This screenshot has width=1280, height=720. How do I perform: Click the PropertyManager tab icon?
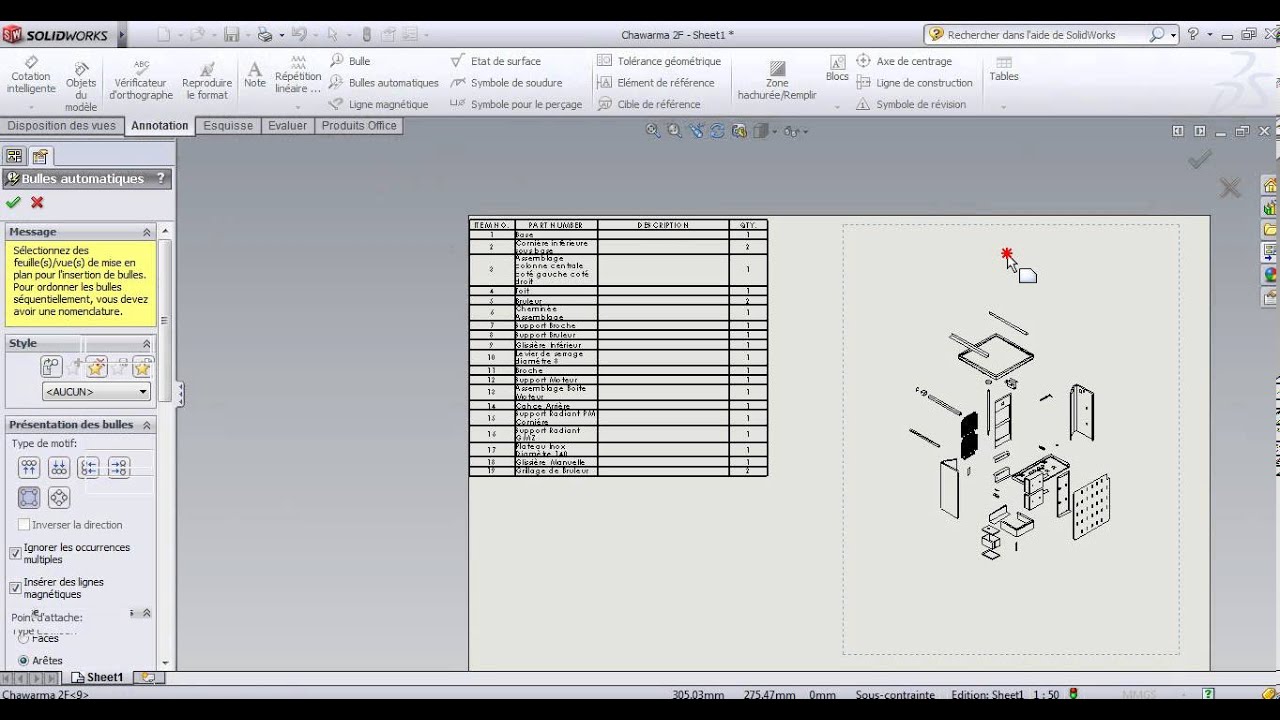39,156
